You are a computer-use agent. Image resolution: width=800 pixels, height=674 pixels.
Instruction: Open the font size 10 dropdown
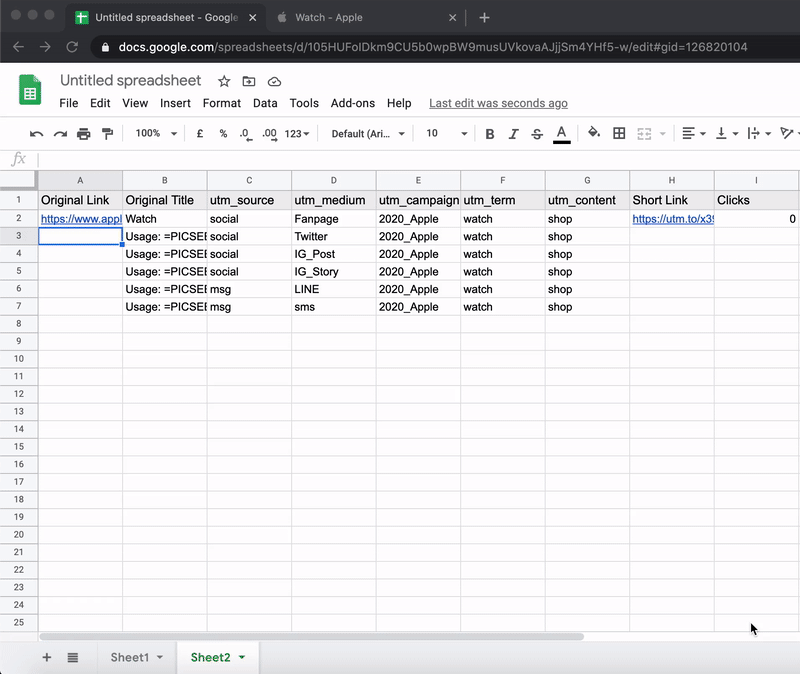click(446, 134)
